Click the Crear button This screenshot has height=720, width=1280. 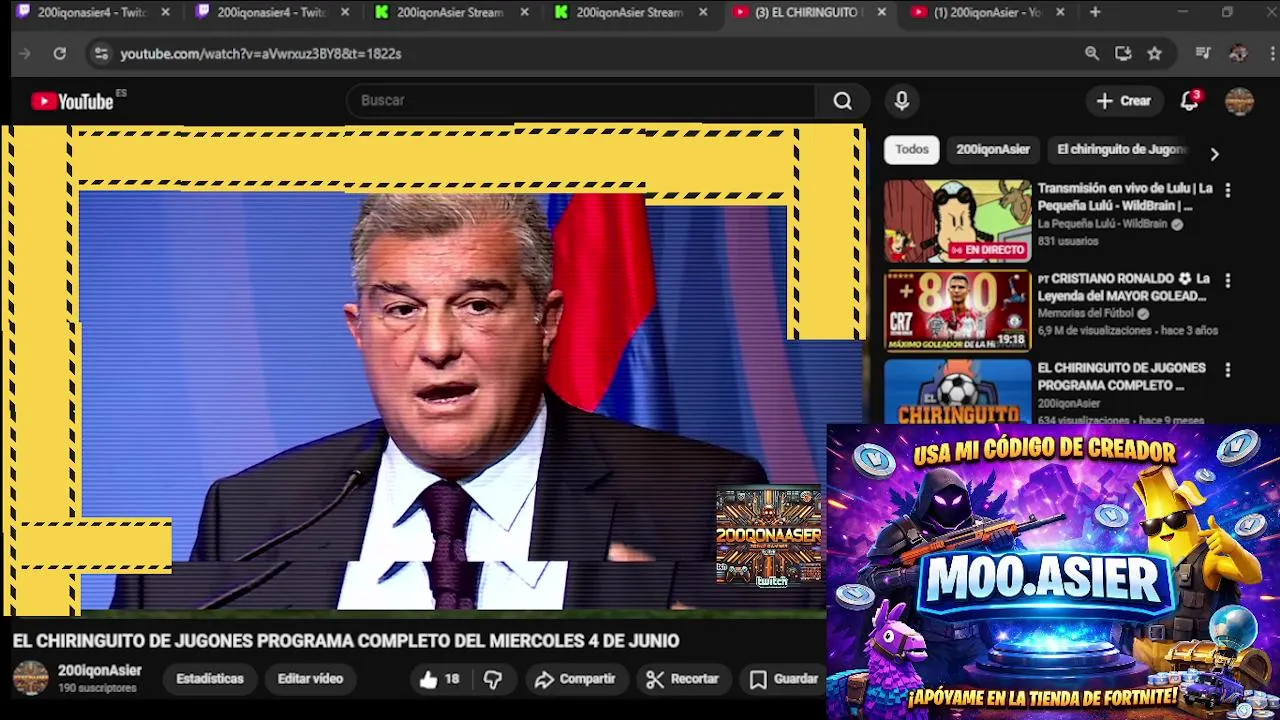tap(1124, 101)
